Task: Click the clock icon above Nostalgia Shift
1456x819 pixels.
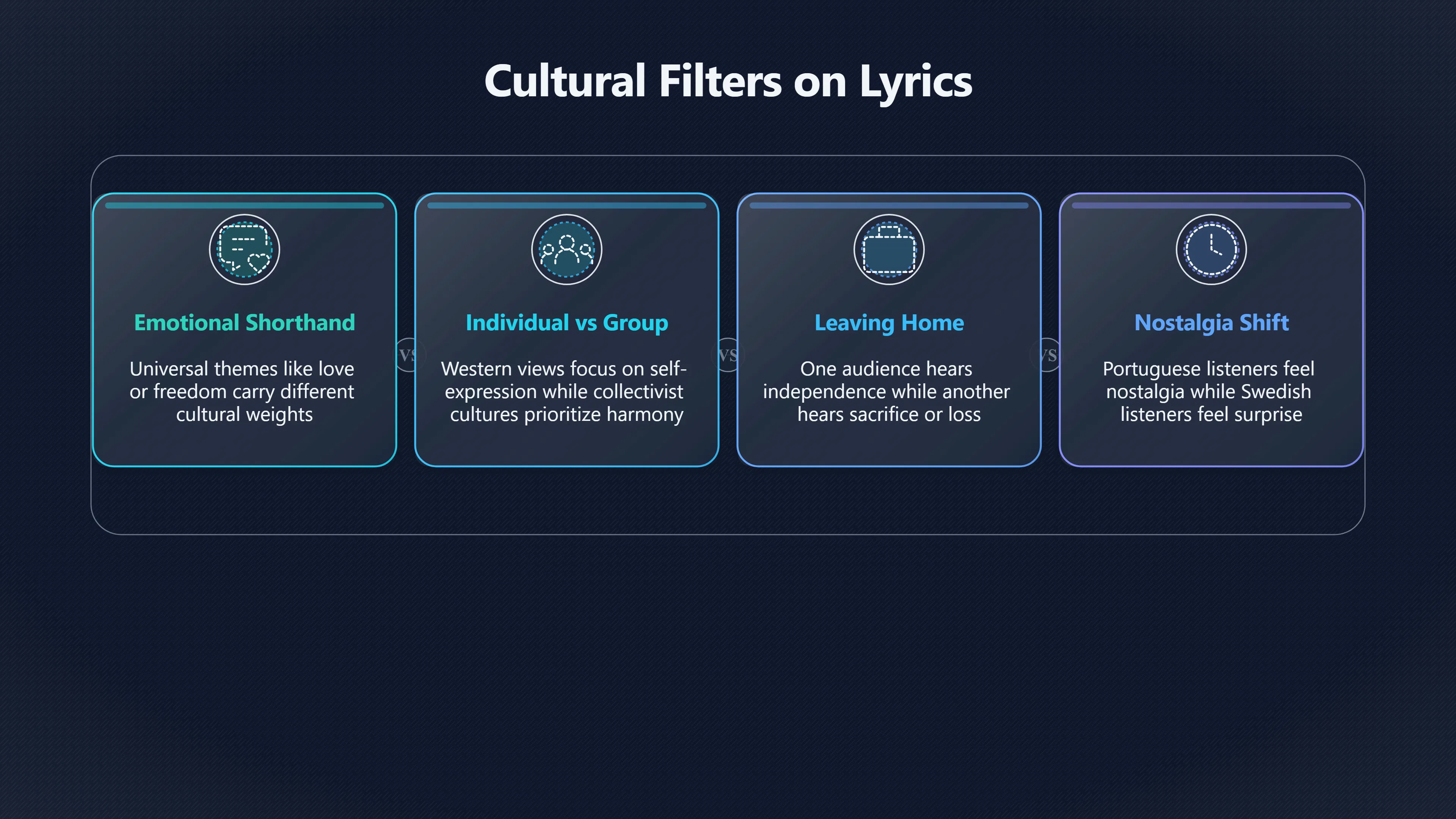Action: tap(1211, 249)
